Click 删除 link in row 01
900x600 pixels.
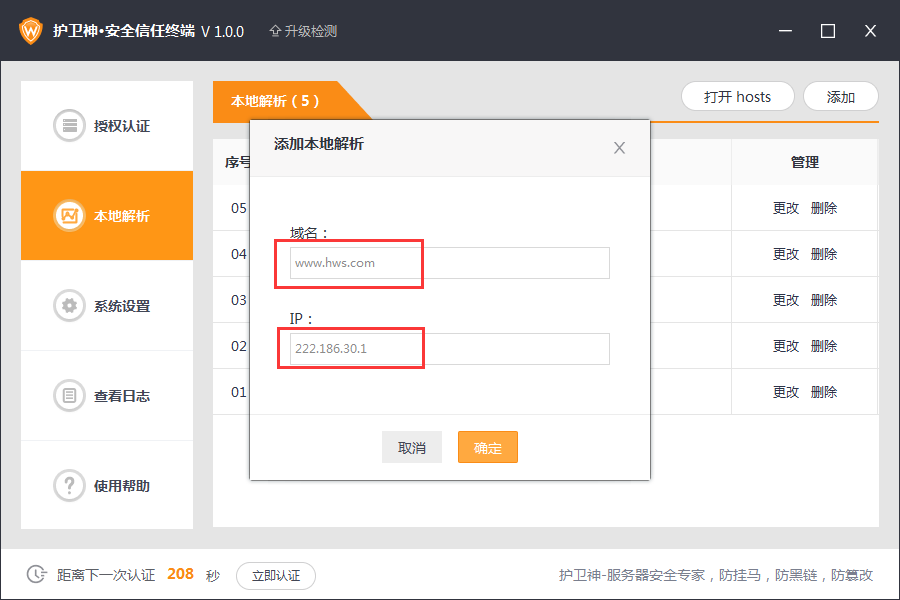point(824,392)
